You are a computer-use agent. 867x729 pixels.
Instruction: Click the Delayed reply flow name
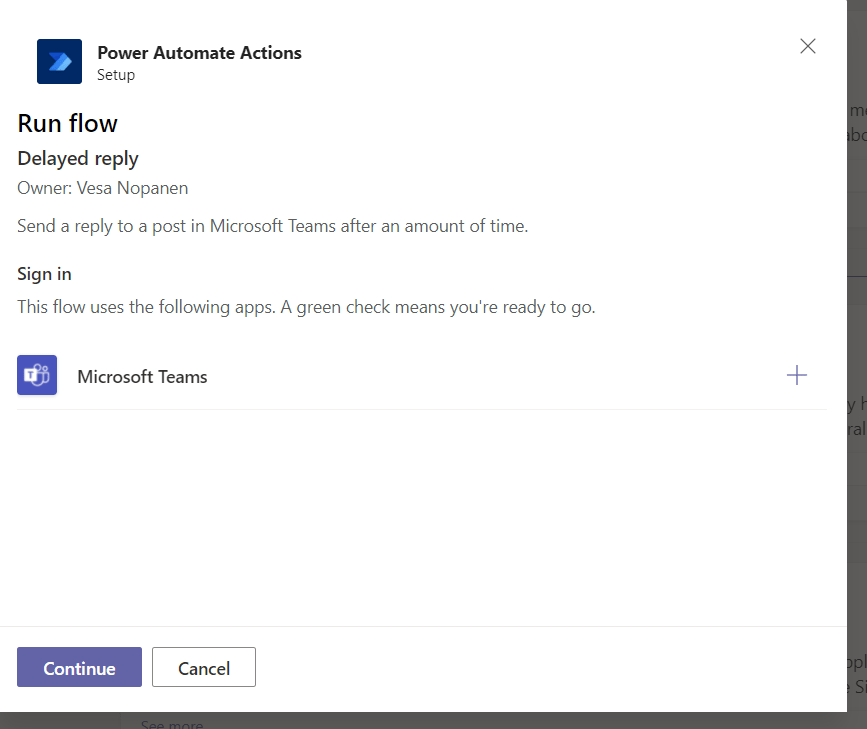(x=78, y=158)
